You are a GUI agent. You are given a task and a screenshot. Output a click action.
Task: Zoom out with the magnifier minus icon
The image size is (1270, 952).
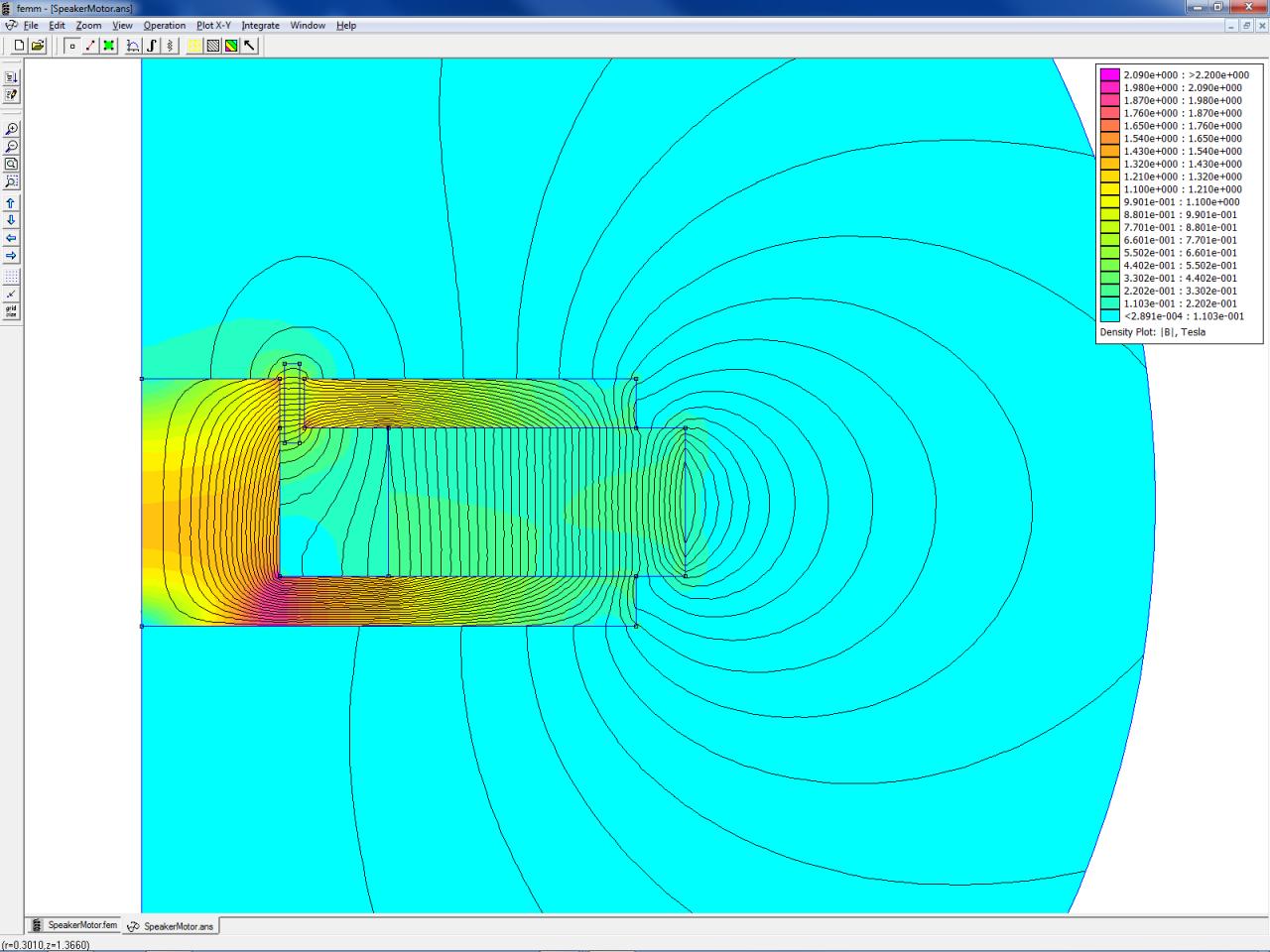pos(11,147)
